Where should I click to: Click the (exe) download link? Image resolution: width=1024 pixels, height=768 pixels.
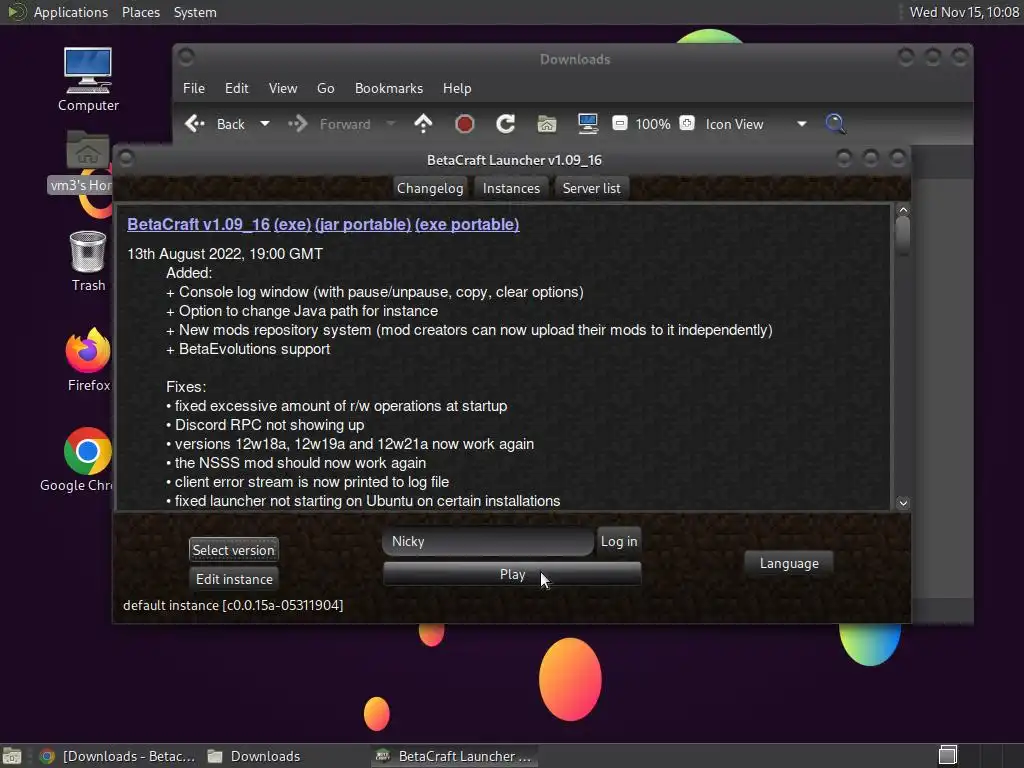[x=293, y=224]
